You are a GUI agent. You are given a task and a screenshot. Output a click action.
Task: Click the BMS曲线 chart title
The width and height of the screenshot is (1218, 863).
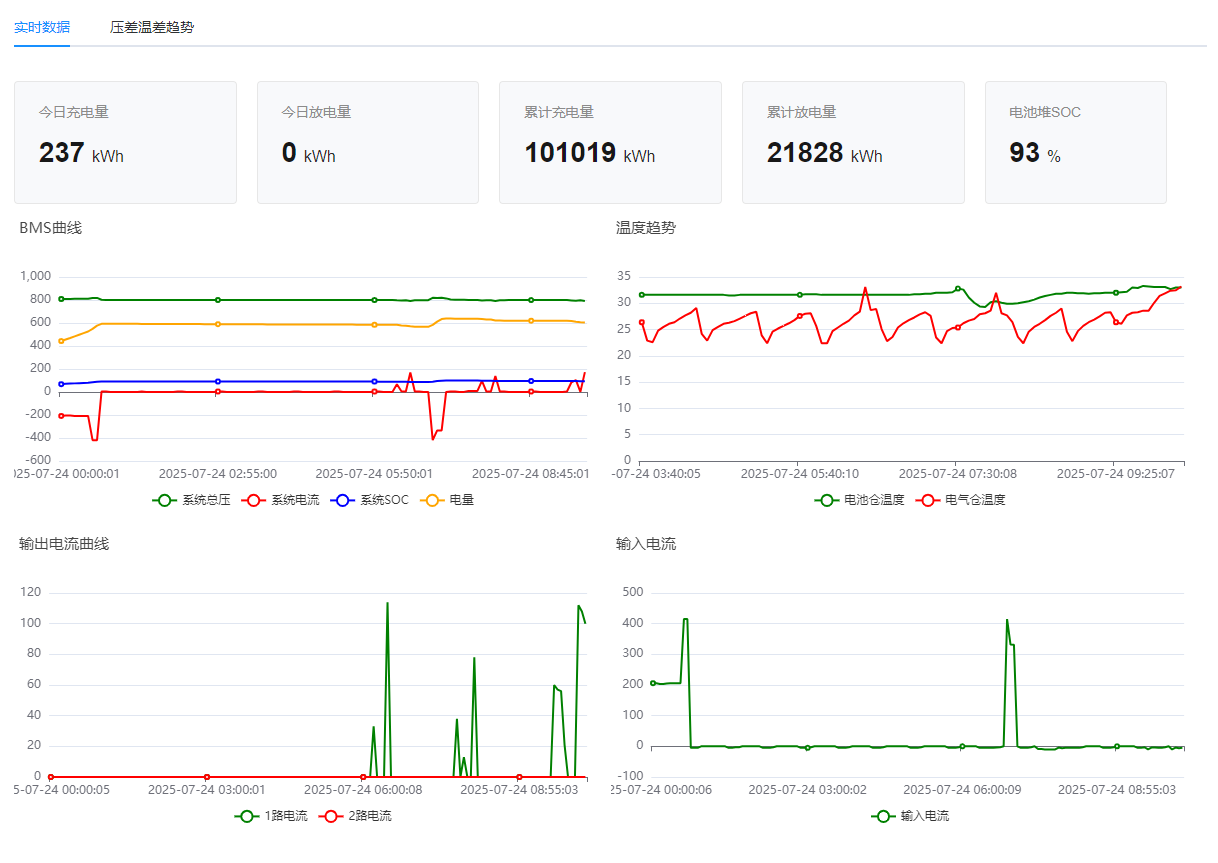click(50, 228)
